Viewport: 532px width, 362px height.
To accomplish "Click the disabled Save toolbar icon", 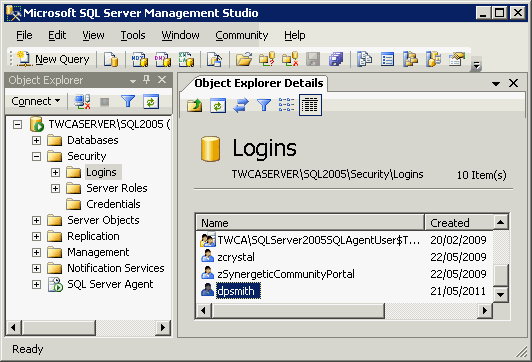I will [x=313, y=59].
